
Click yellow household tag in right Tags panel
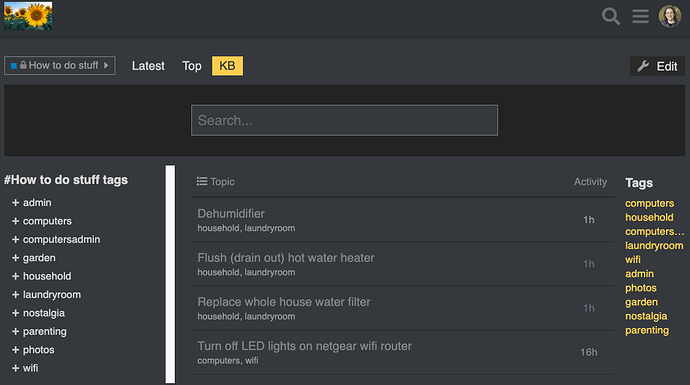(649, 217)
